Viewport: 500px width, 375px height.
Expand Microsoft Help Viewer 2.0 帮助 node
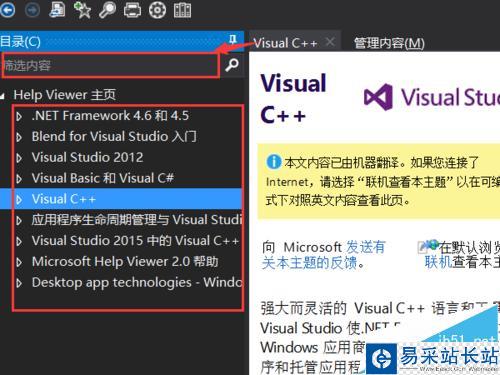coord(19,262)
